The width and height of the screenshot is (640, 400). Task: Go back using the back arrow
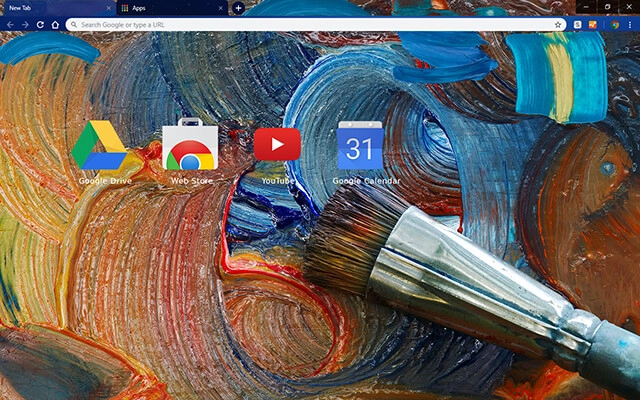point(10,25)
